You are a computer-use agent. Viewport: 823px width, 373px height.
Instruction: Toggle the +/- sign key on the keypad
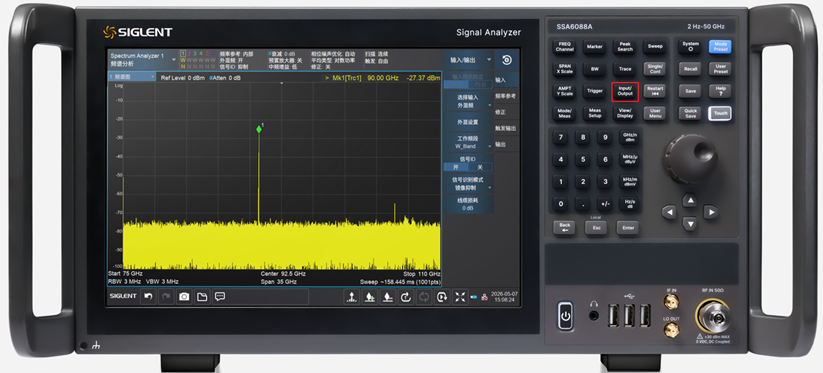[x=606, y=204]
